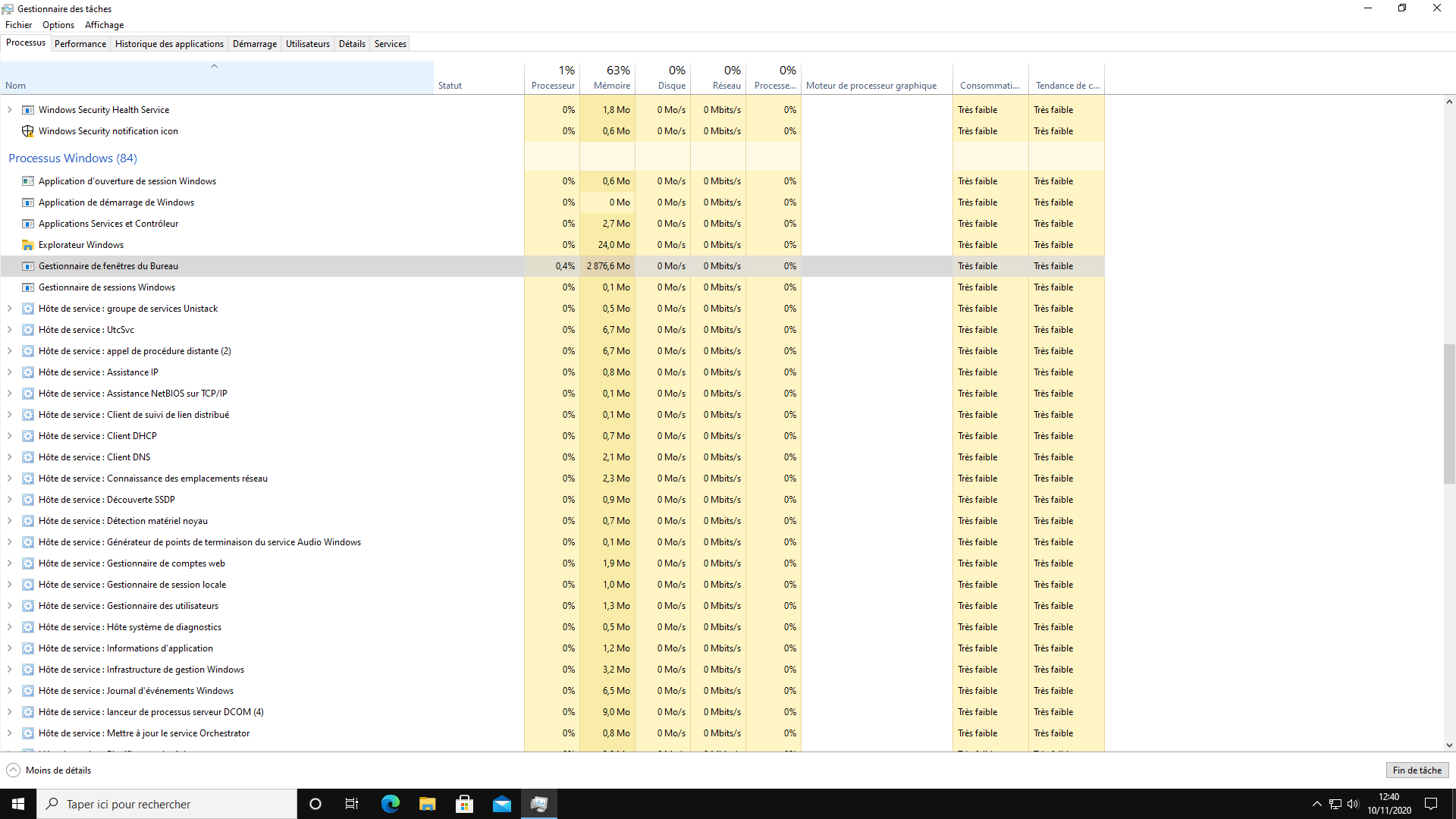Click the scrollbar up arrow
1456x819 pixels.
point(1449,102)
